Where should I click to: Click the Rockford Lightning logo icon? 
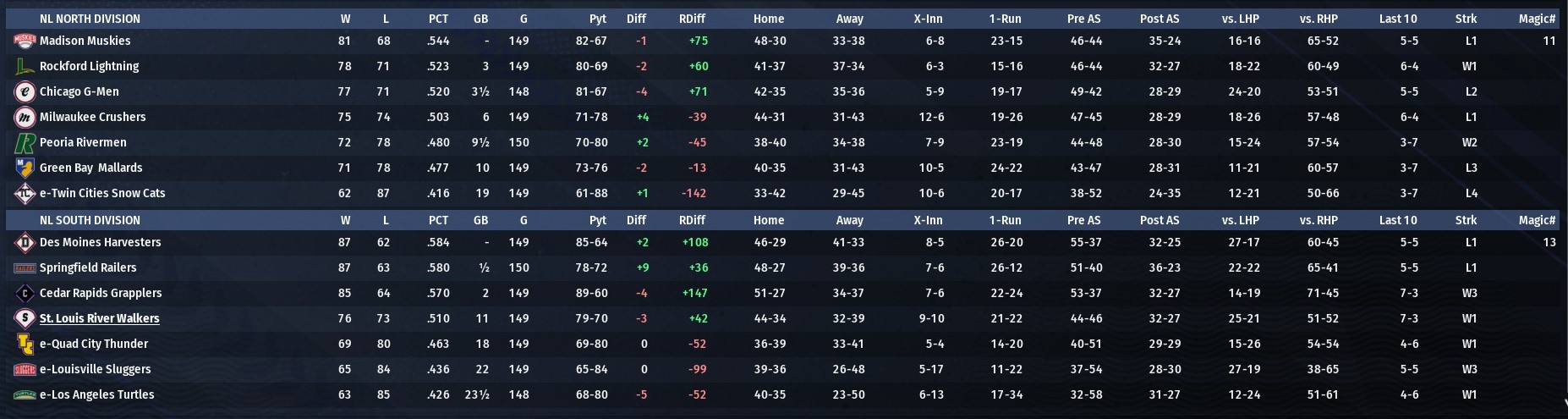tap(25, 66)
